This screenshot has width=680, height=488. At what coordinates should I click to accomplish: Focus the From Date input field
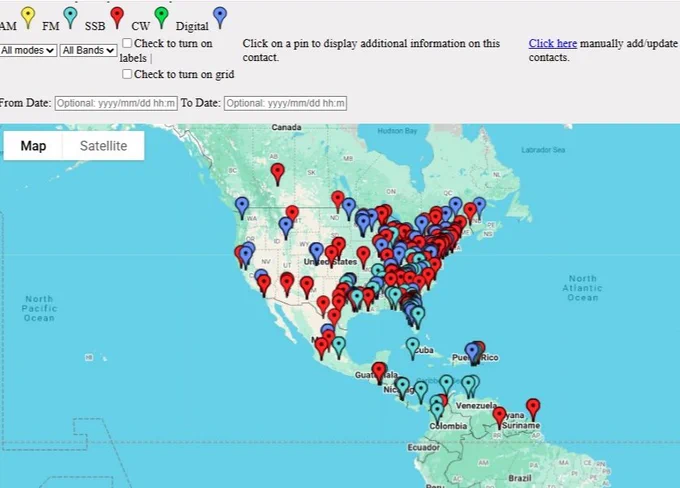tap(116, 103)
